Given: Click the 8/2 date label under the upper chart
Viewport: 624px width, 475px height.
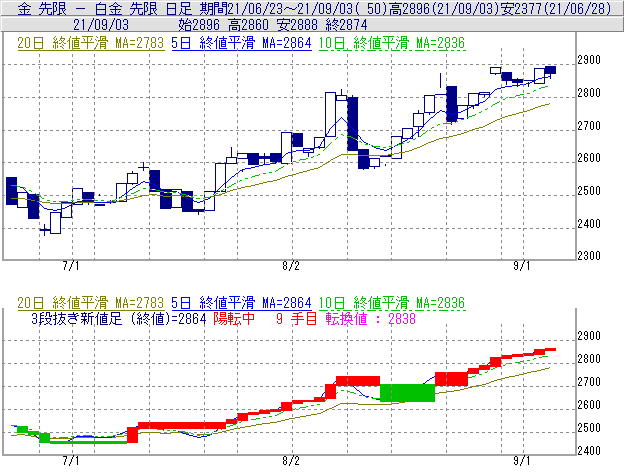Looking at the screenshot, I should tap(291, 266).
